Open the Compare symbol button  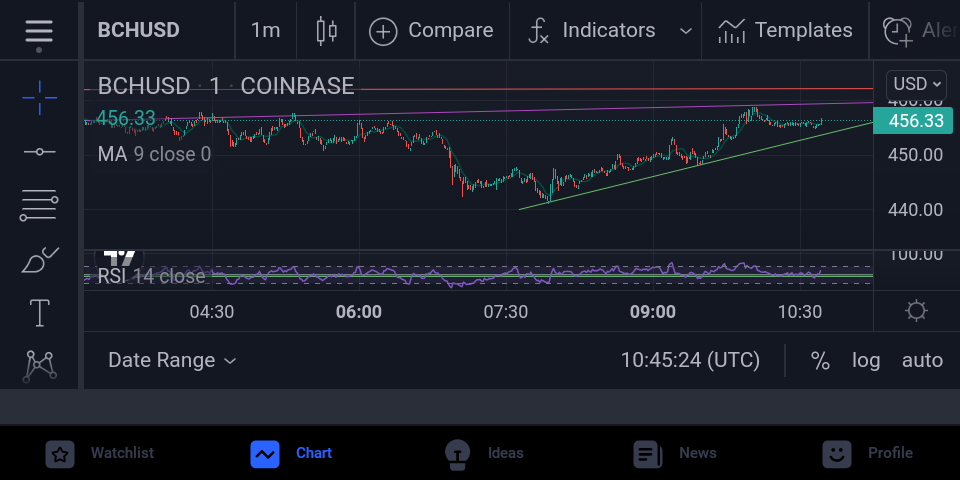pos(431,31)
